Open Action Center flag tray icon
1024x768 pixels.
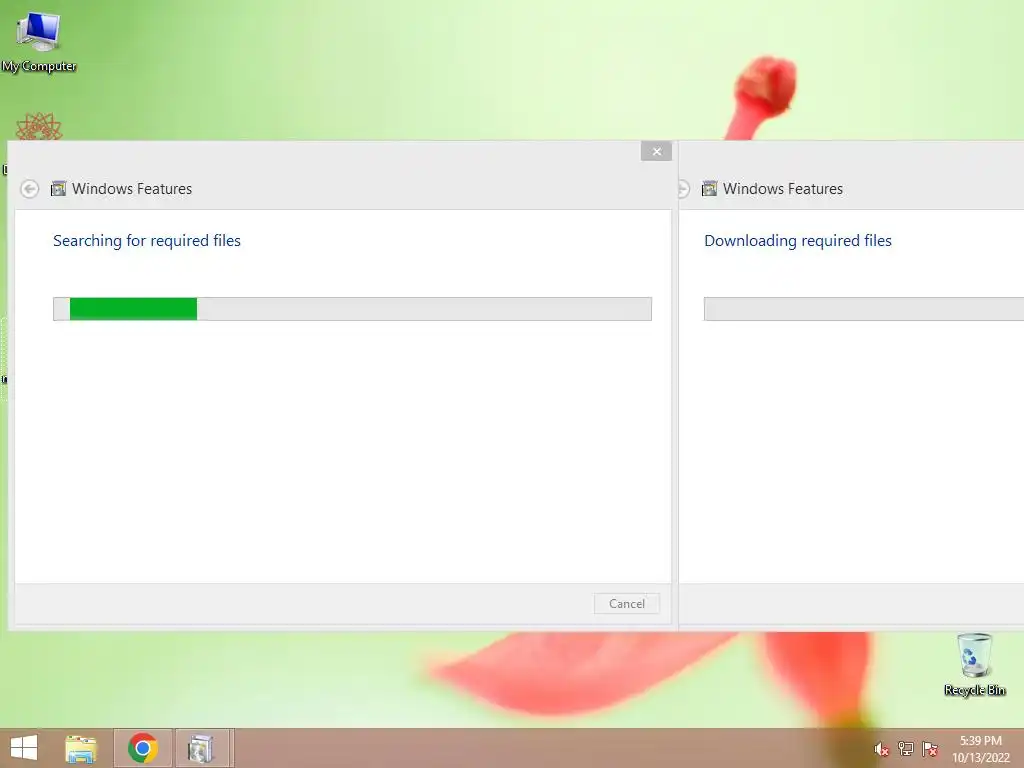(930, 749)
